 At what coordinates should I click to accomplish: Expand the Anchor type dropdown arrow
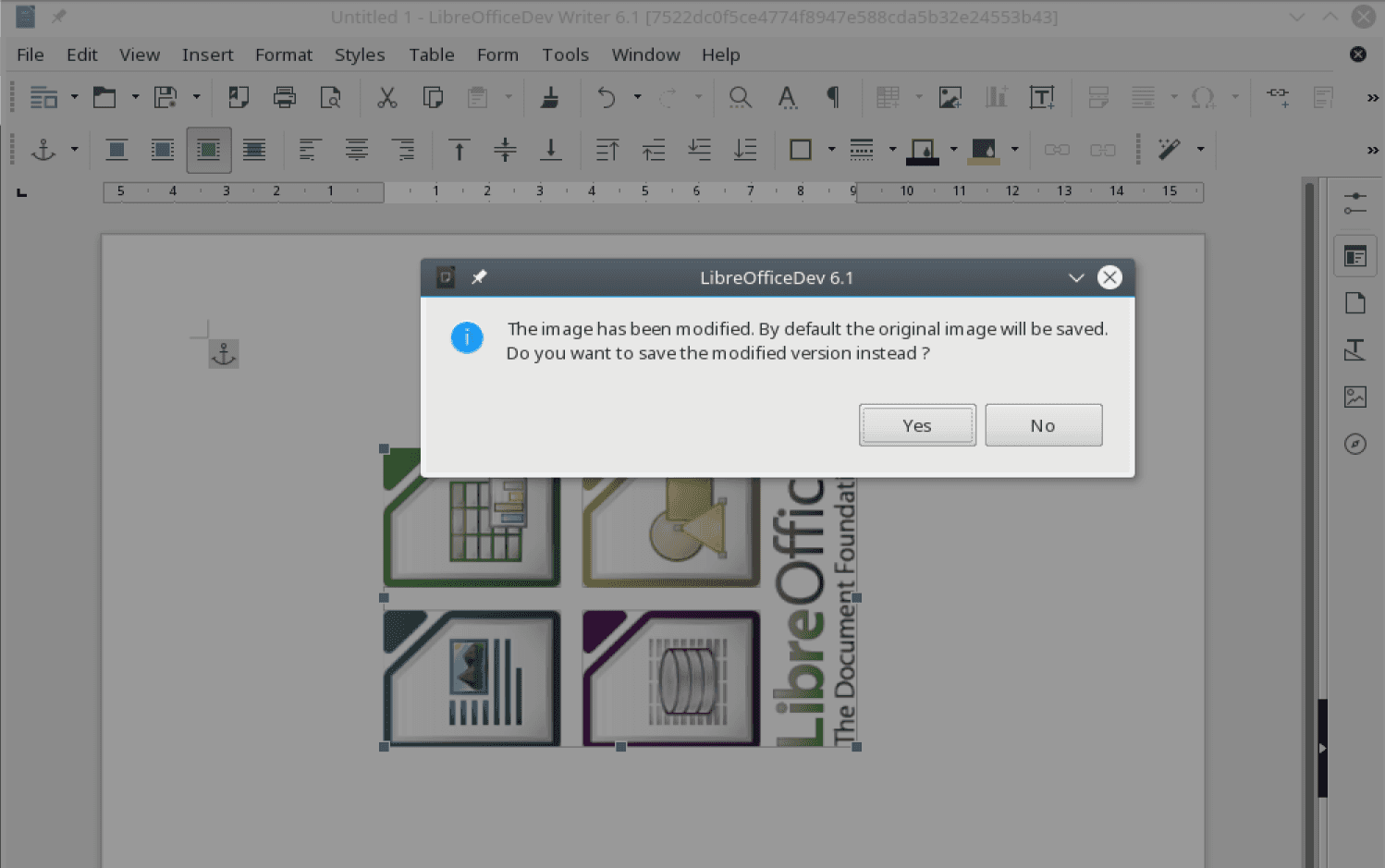tap(74, 150)
